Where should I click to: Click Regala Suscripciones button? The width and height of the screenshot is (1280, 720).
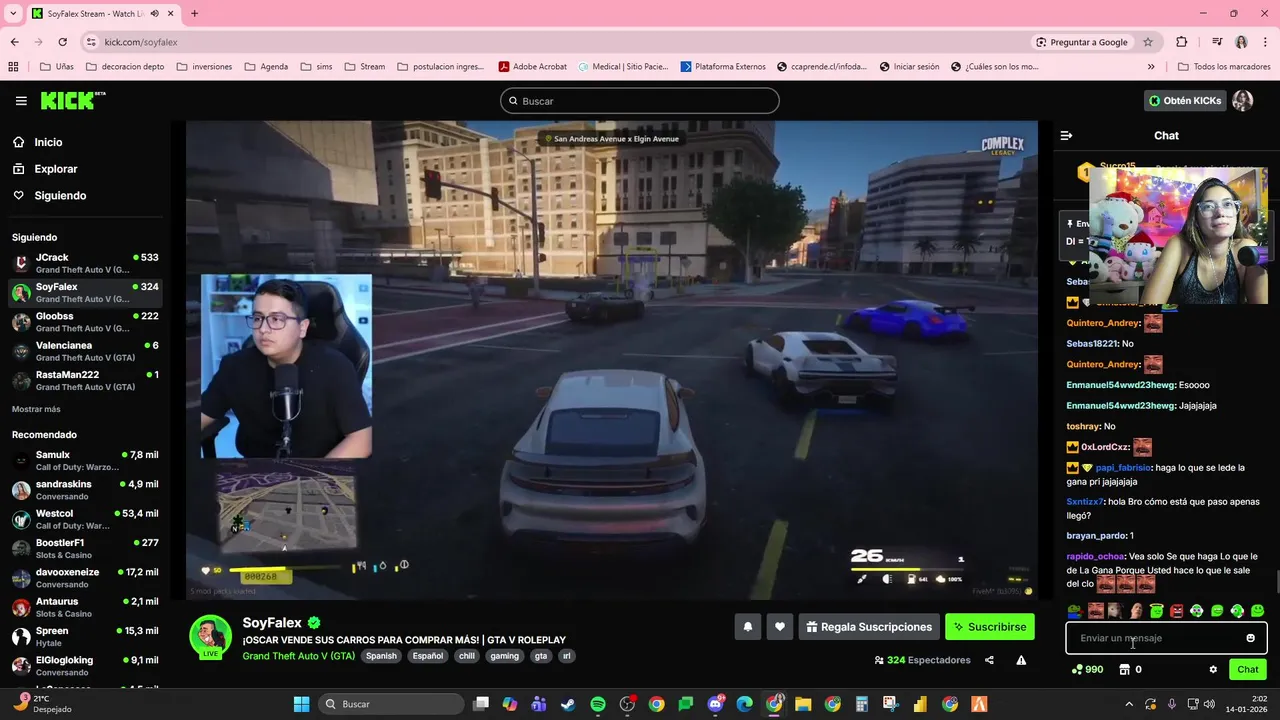tap(868, 627)
